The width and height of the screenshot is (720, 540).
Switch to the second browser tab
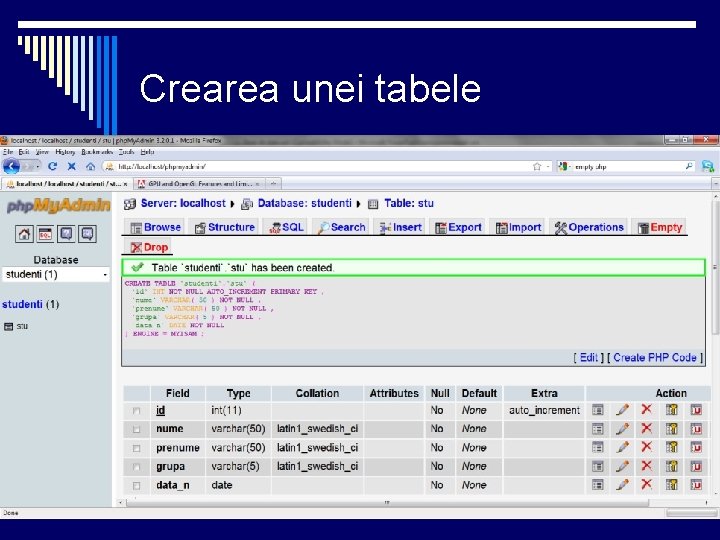(x=200, y=184)
